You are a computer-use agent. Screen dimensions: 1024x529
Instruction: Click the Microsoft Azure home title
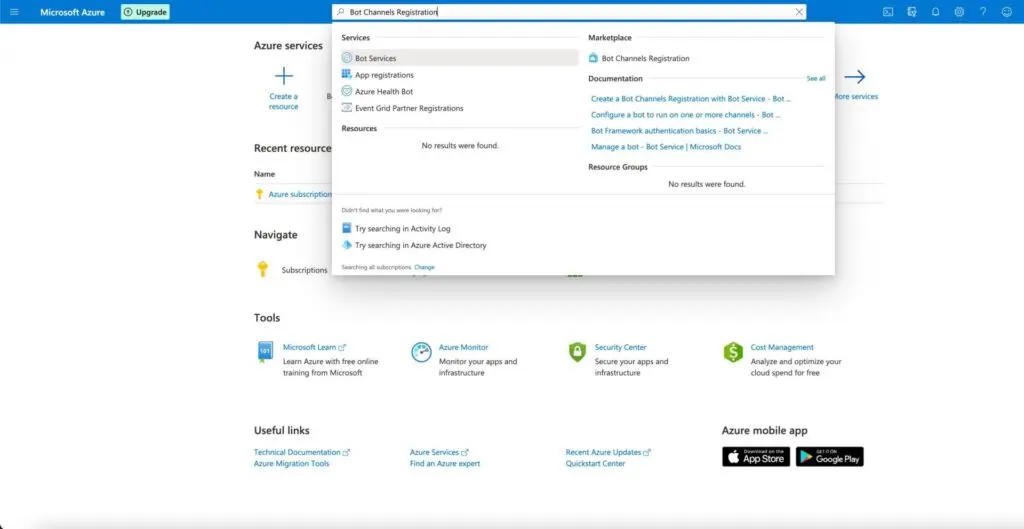click(72, 12)
